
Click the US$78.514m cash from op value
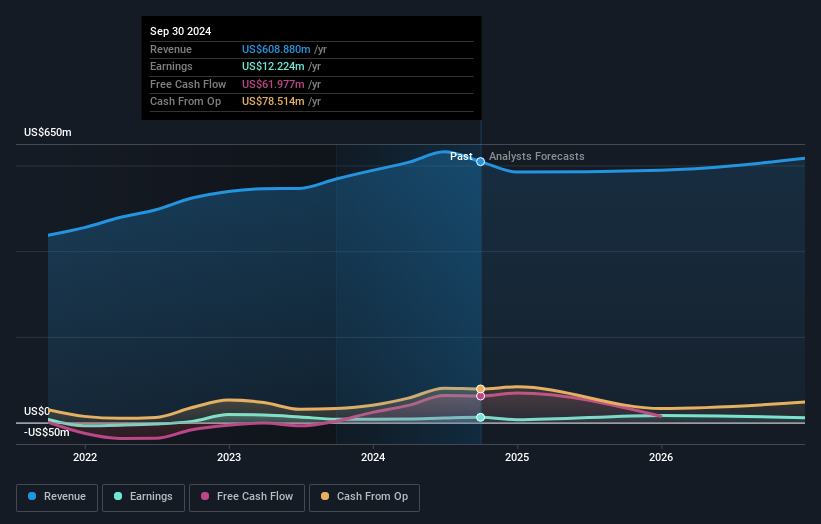pyautogui.click(x=273, y=102)
